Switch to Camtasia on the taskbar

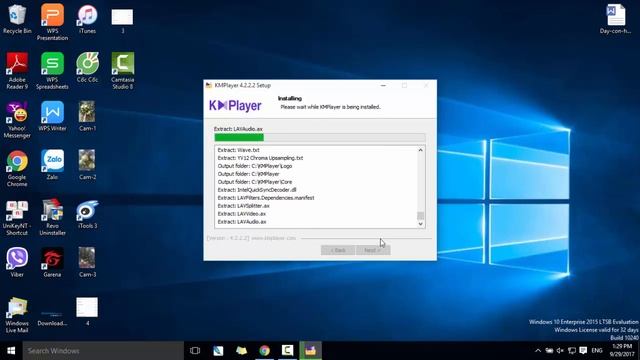pos(287,351)
